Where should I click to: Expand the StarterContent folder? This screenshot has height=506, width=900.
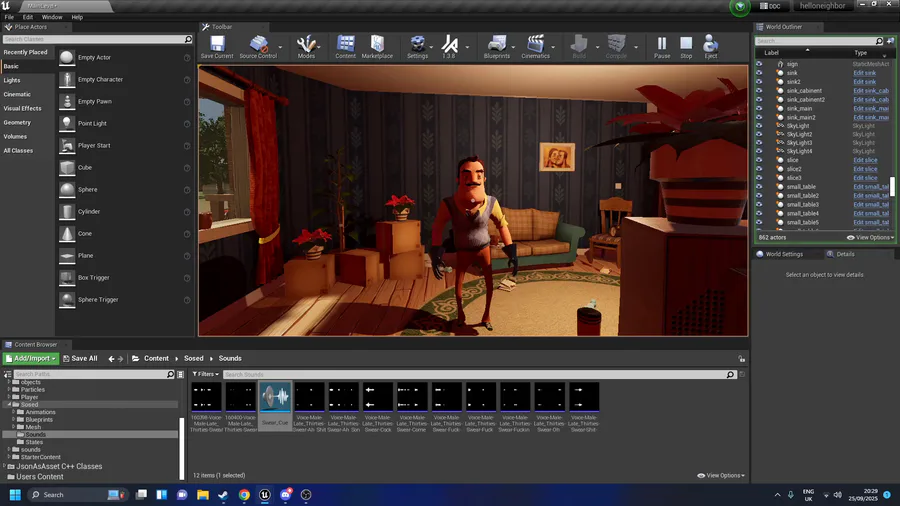tap(10, 457)
